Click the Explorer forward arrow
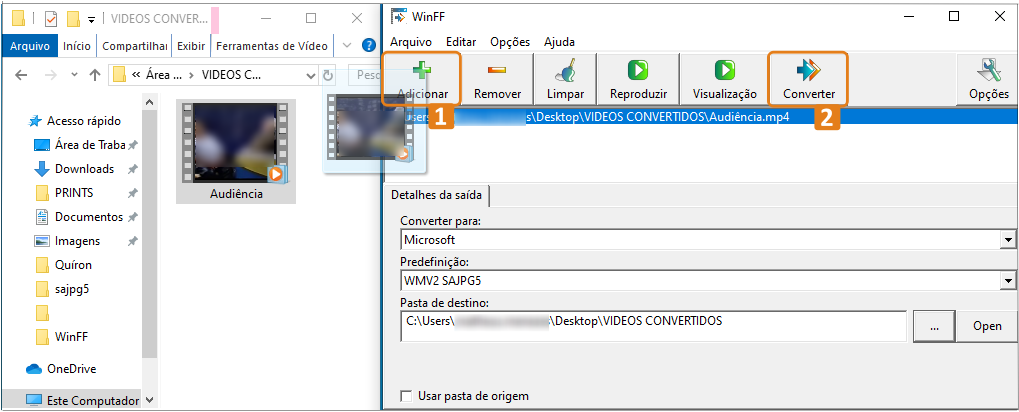The image size is (1019, 412). point(51,75)
